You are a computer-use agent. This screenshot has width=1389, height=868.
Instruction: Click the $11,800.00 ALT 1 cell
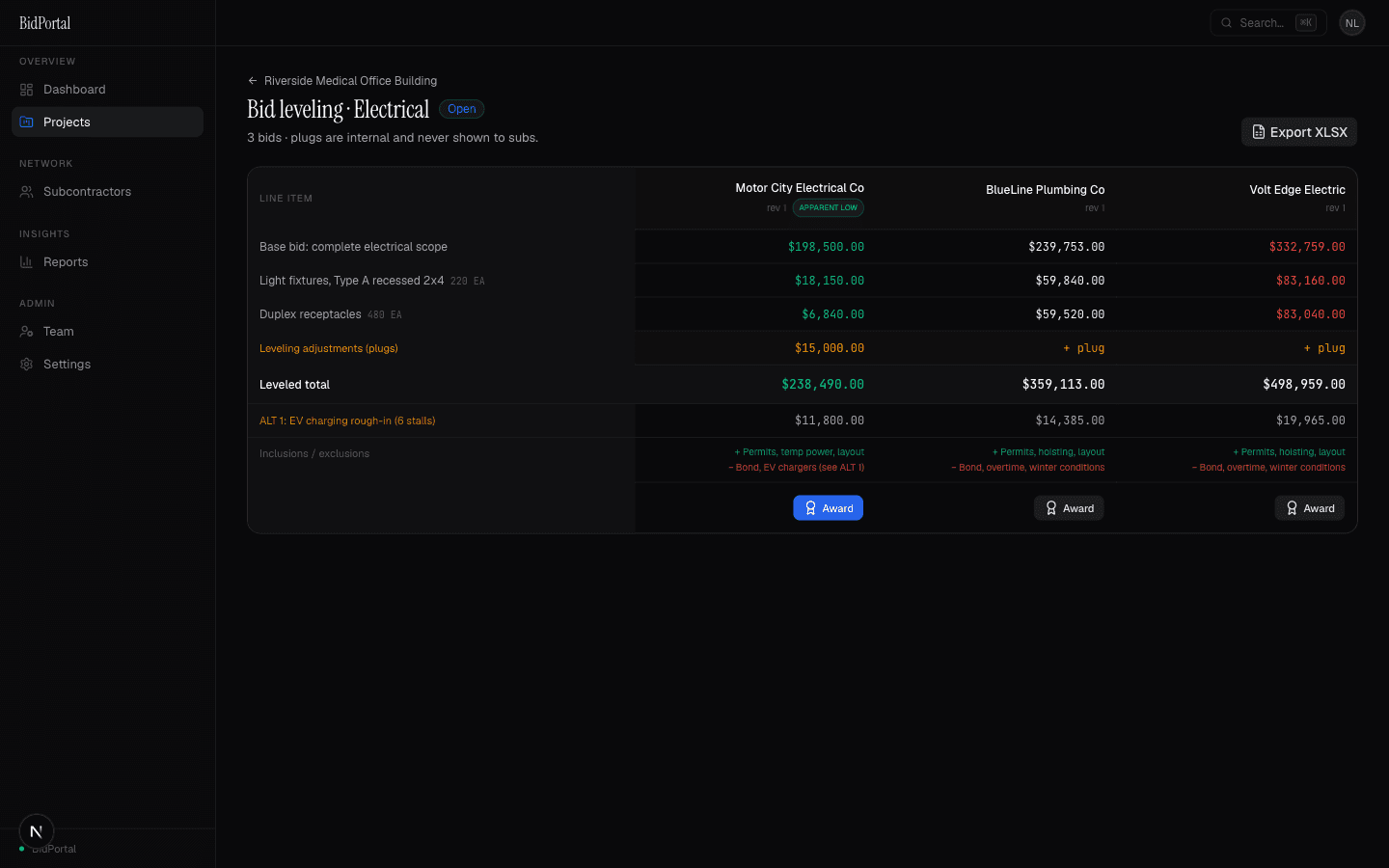point(830,420)
